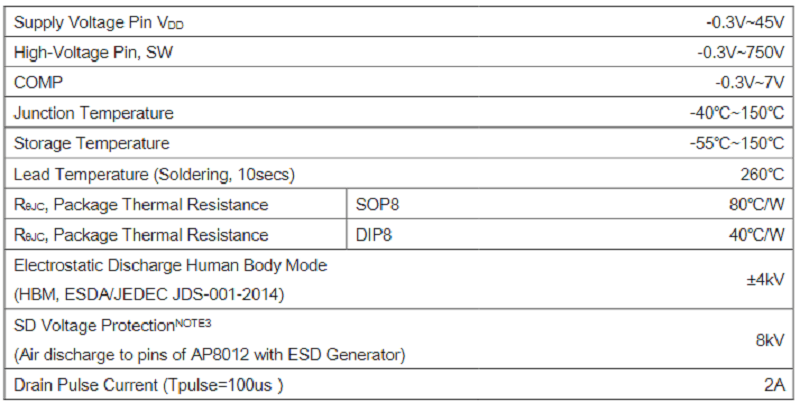Image resolution: width=800 pixels, height=403 pixels.
Task: Select the -40℃~150℃ temperature range
Action: point(735,113)
